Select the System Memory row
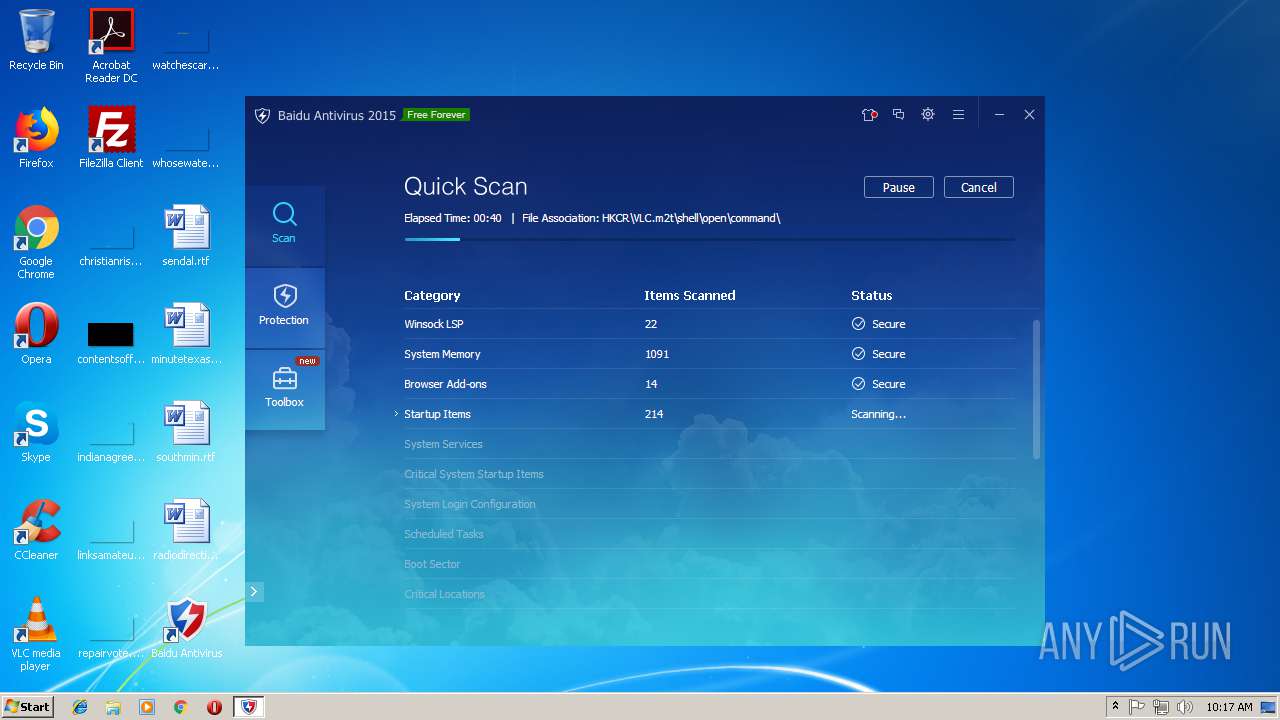The width and height of the screenshot is (1280, 720). click(709, 354)
